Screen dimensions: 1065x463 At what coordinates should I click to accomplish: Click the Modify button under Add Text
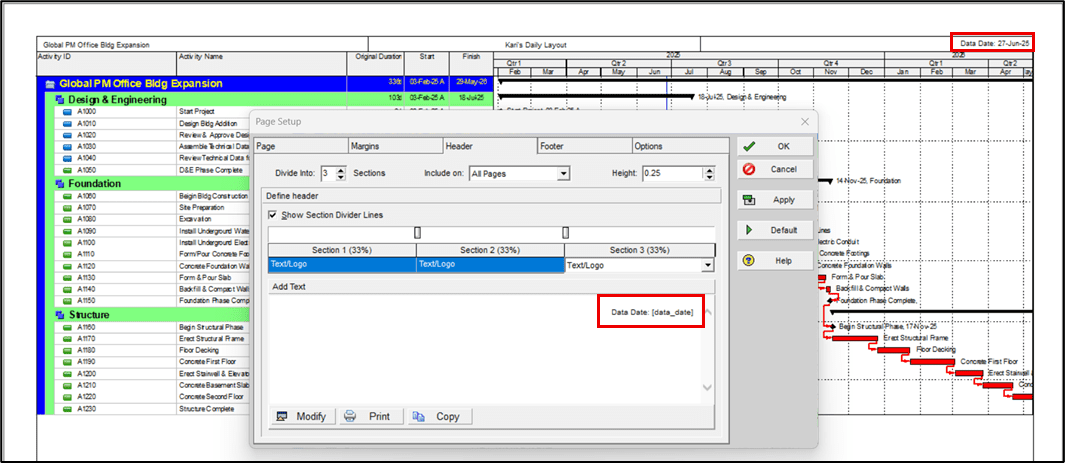pyautogui.click(x=301, y=416)
